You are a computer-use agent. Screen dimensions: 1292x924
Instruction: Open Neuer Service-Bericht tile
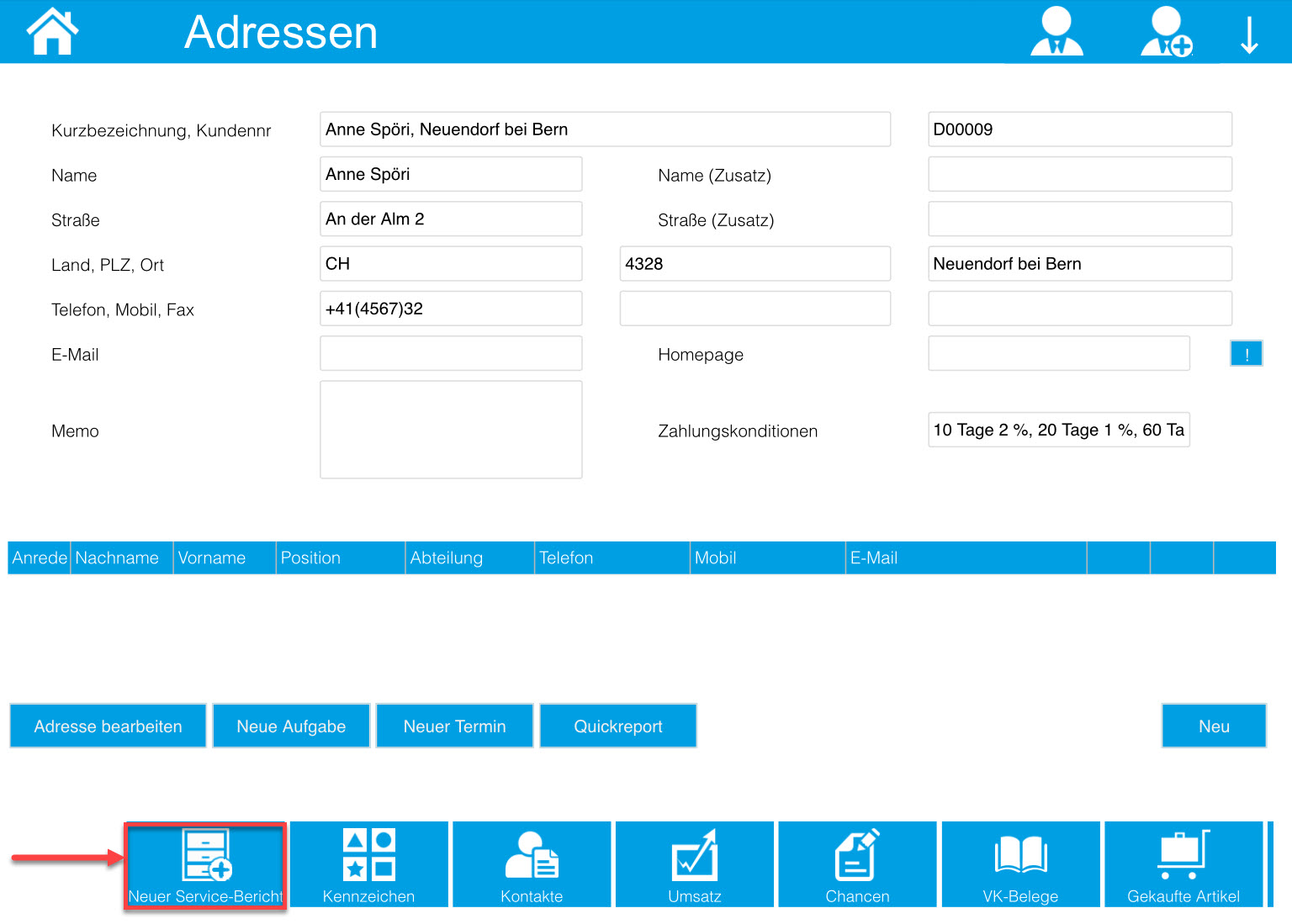tap(206, 865)
